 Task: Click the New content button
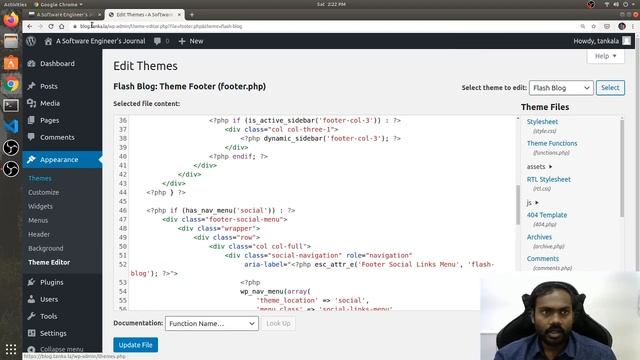tap(191, 41)
